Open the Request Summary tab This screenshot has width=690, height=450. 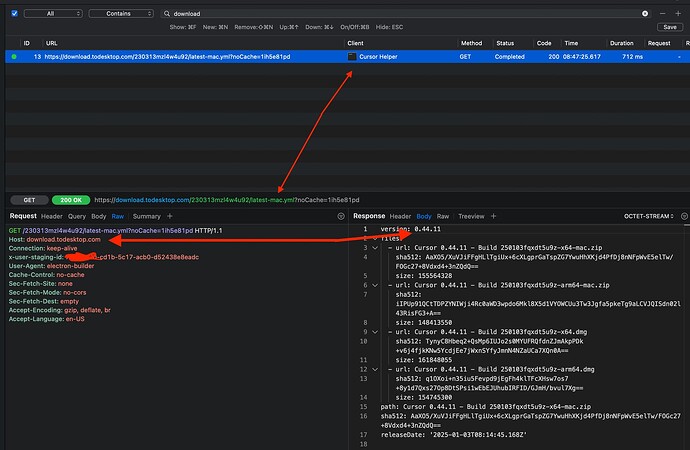147,216
